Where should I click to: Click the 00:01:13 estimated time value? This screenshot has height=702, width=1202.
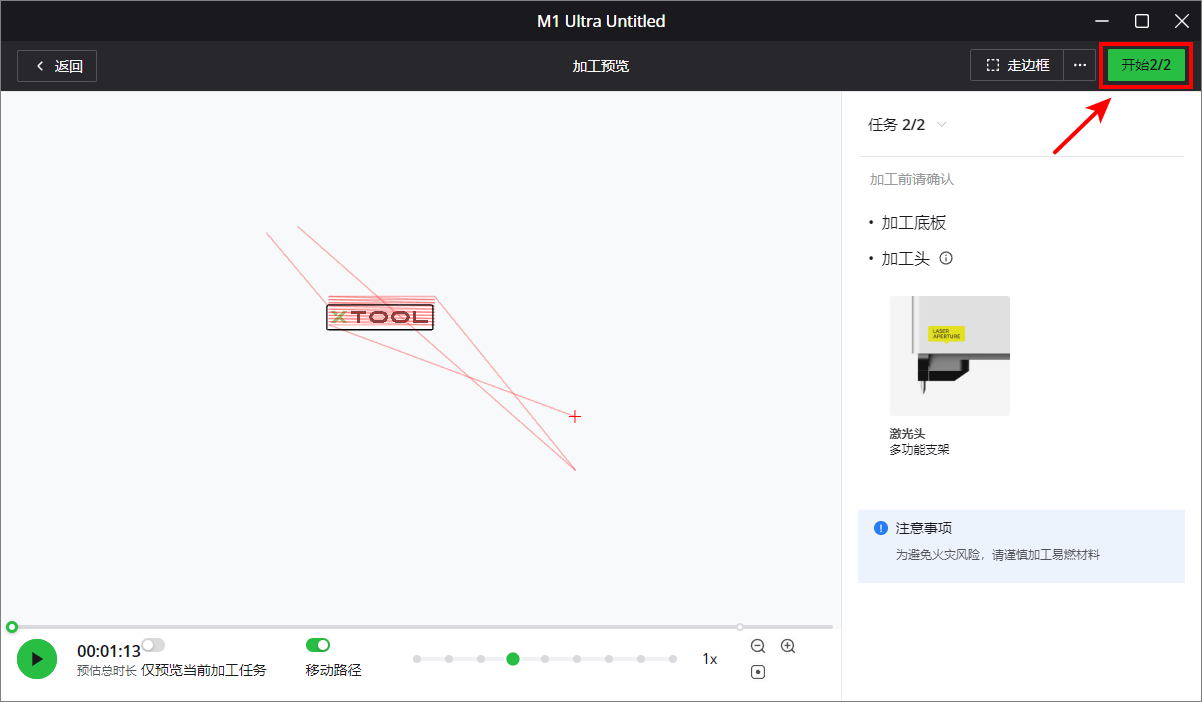tap(109, 651)
